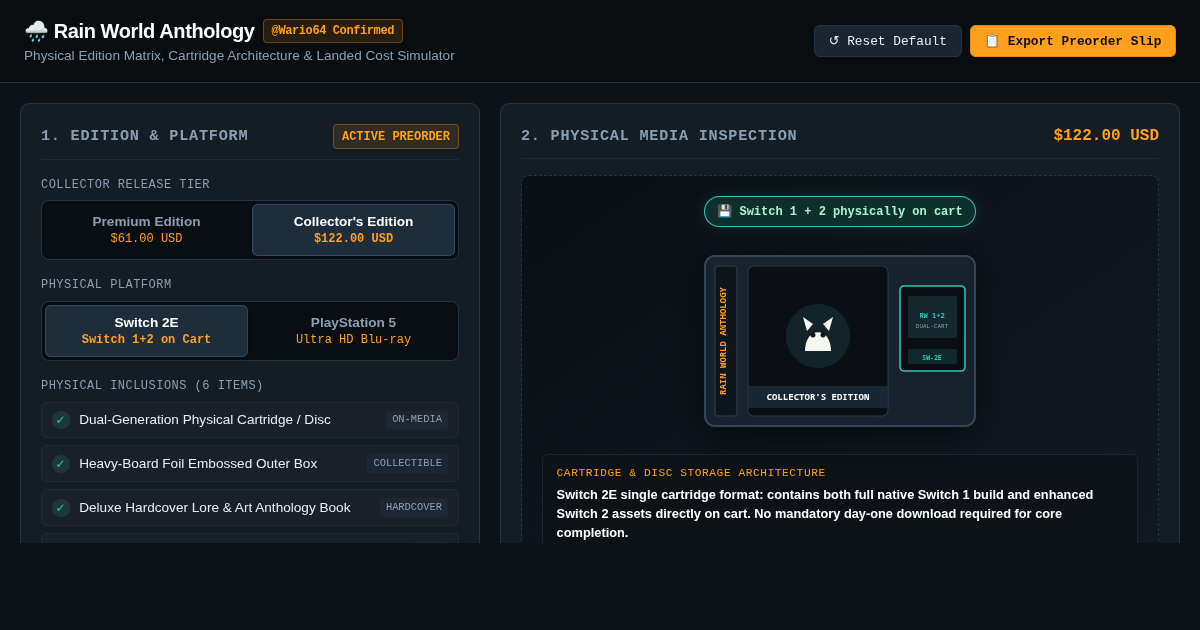Click checkmark for Dual-Generation Physical Cartridge
1200x630 pixels.
click(x=61, y=420)
